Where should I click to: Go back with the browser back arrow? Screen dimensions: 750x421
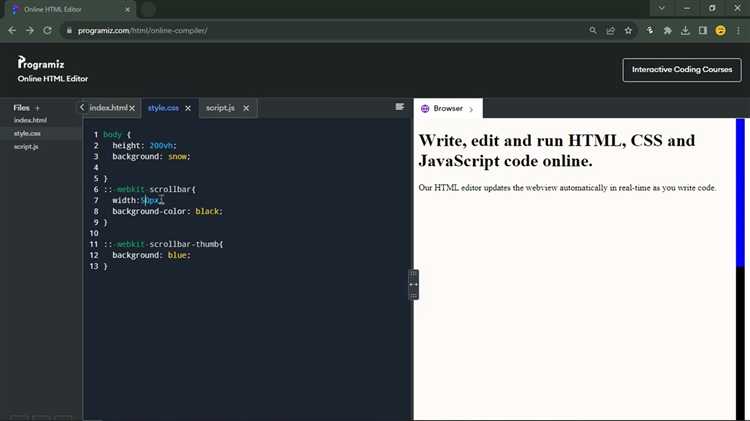pyautogui.click(x=12, y=31)
